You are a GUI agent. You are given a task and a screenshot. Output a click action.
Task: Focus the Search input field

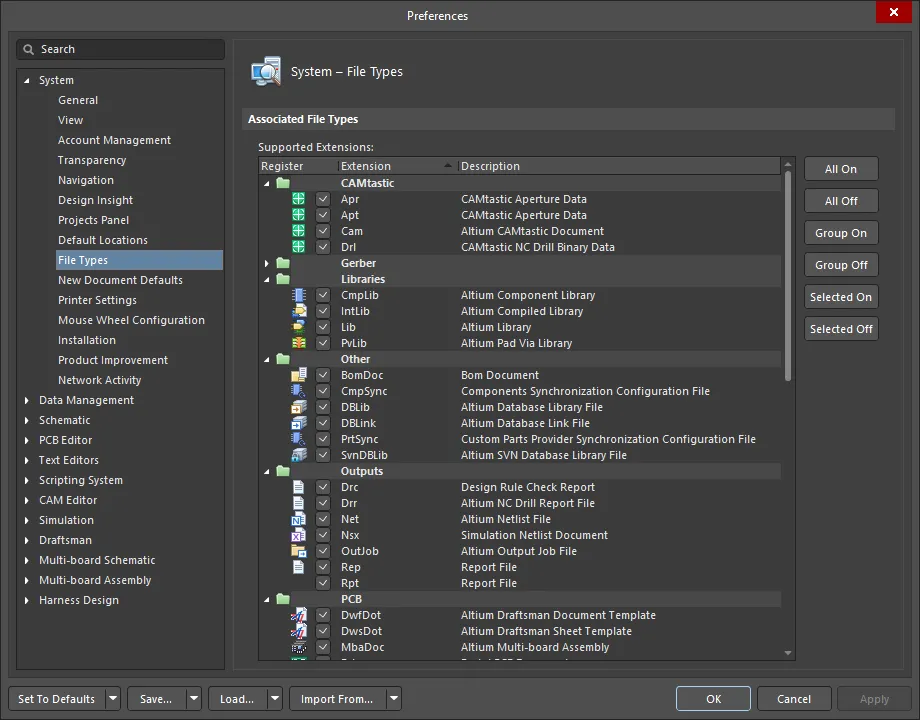coord(121,49)
